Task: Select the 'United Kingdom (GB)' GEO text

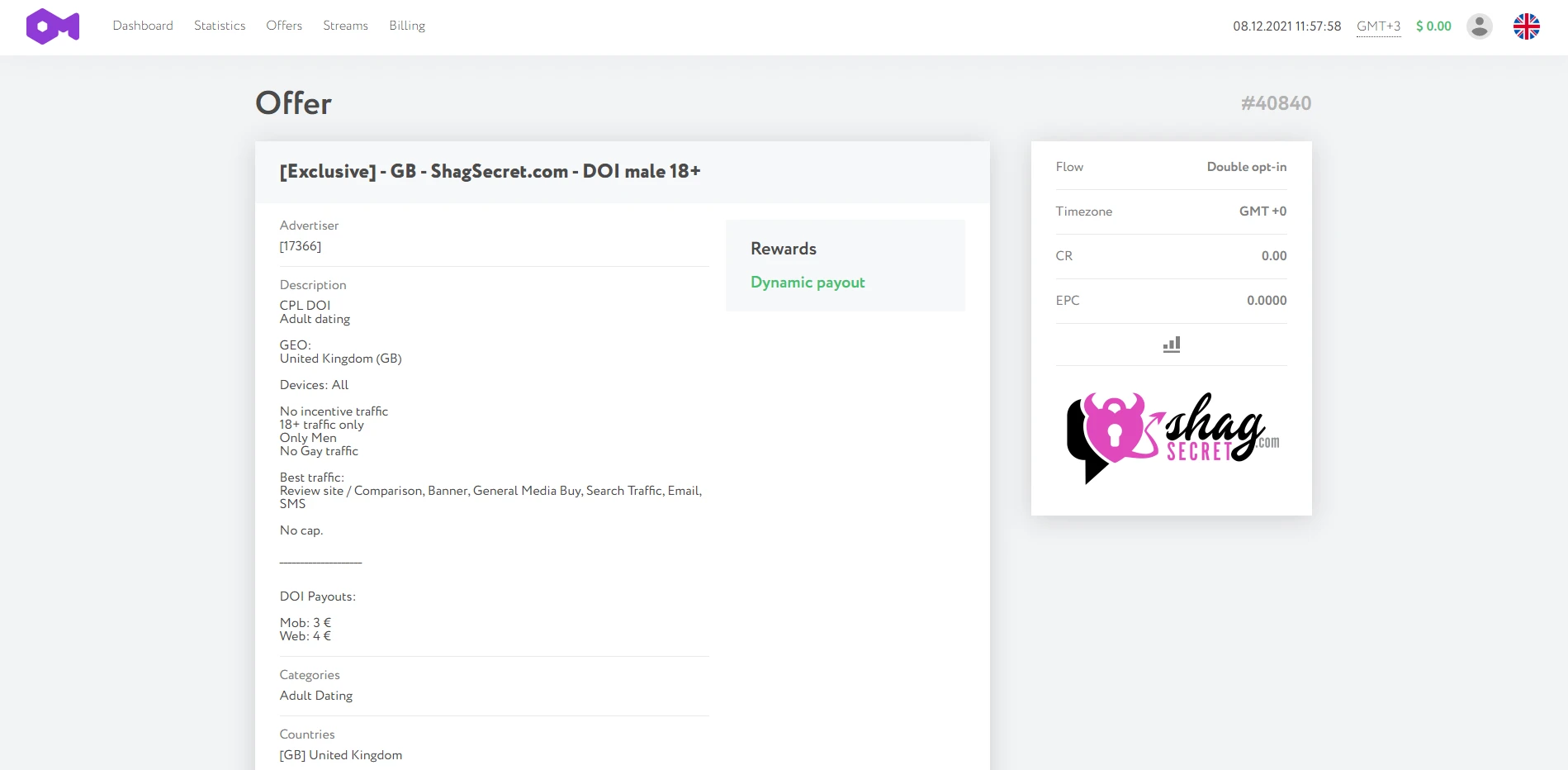Action: tap(341, 359)
